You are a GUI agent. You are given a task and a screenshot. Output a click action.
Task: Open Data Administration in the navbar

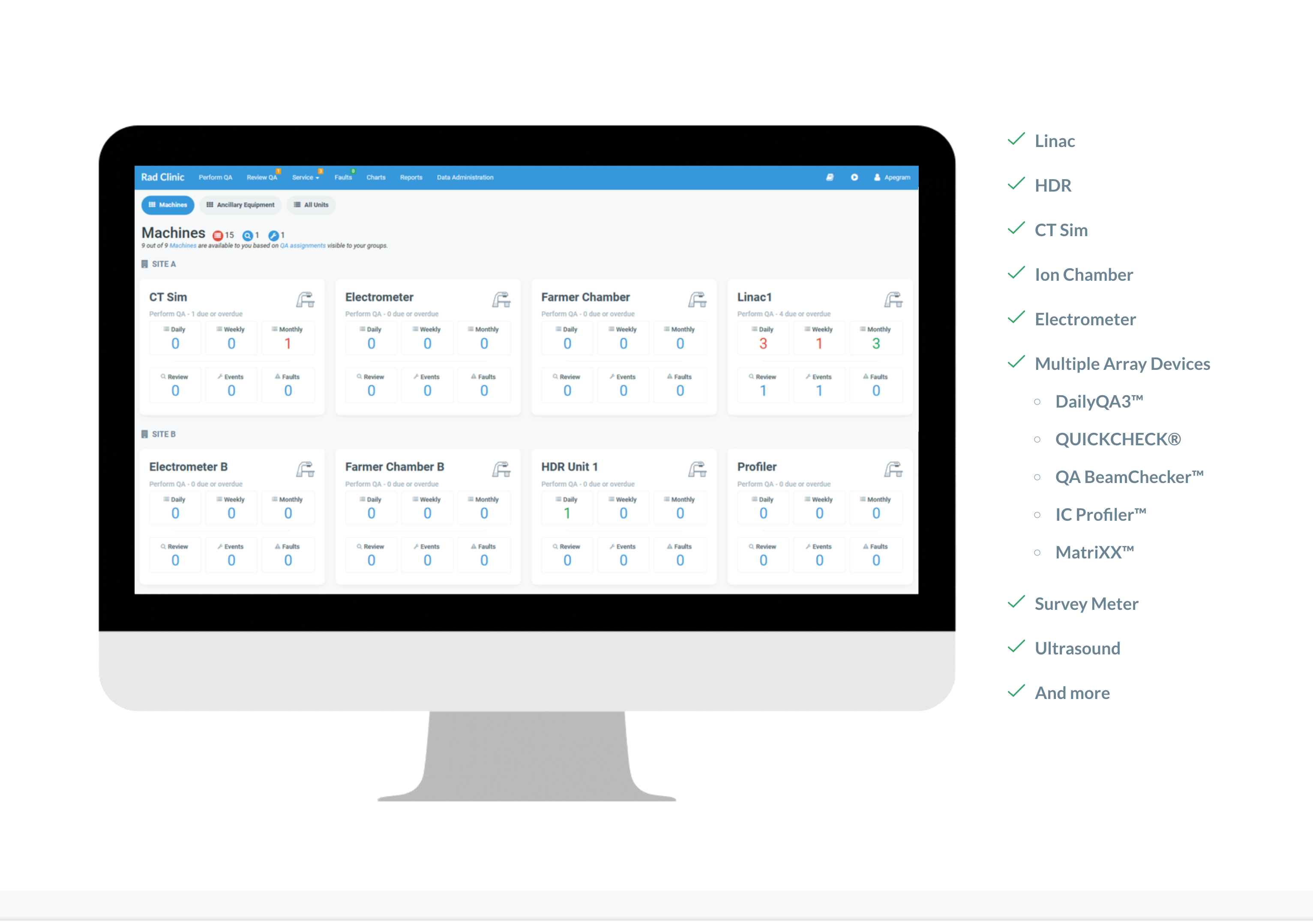pyautogui.click(x=465, y=177)
